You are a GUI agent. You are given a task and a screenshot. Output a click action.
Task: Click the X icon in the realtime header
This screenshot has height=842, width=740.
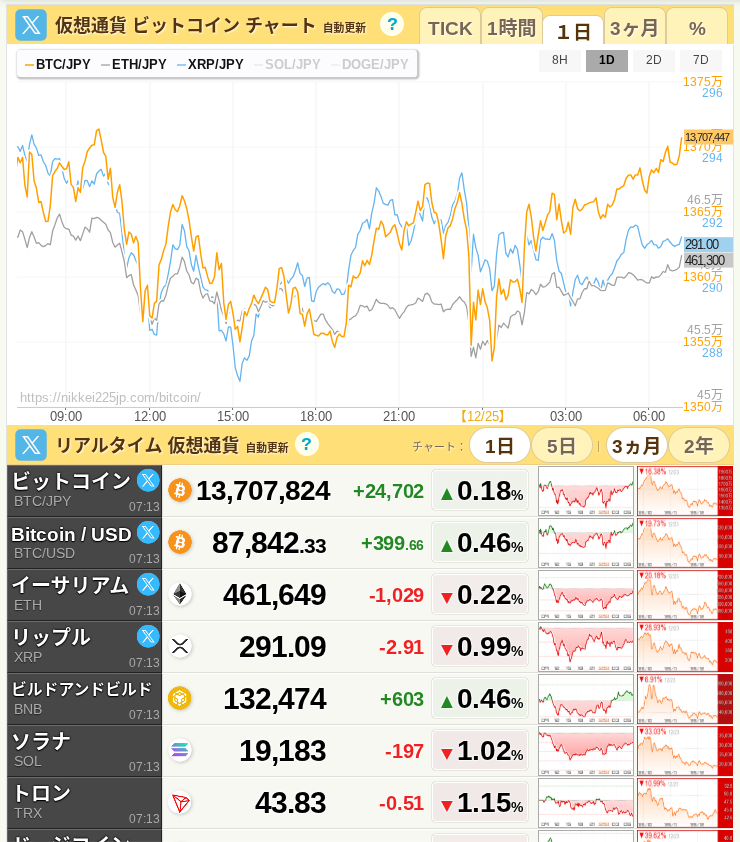click(x=31, y=445)
